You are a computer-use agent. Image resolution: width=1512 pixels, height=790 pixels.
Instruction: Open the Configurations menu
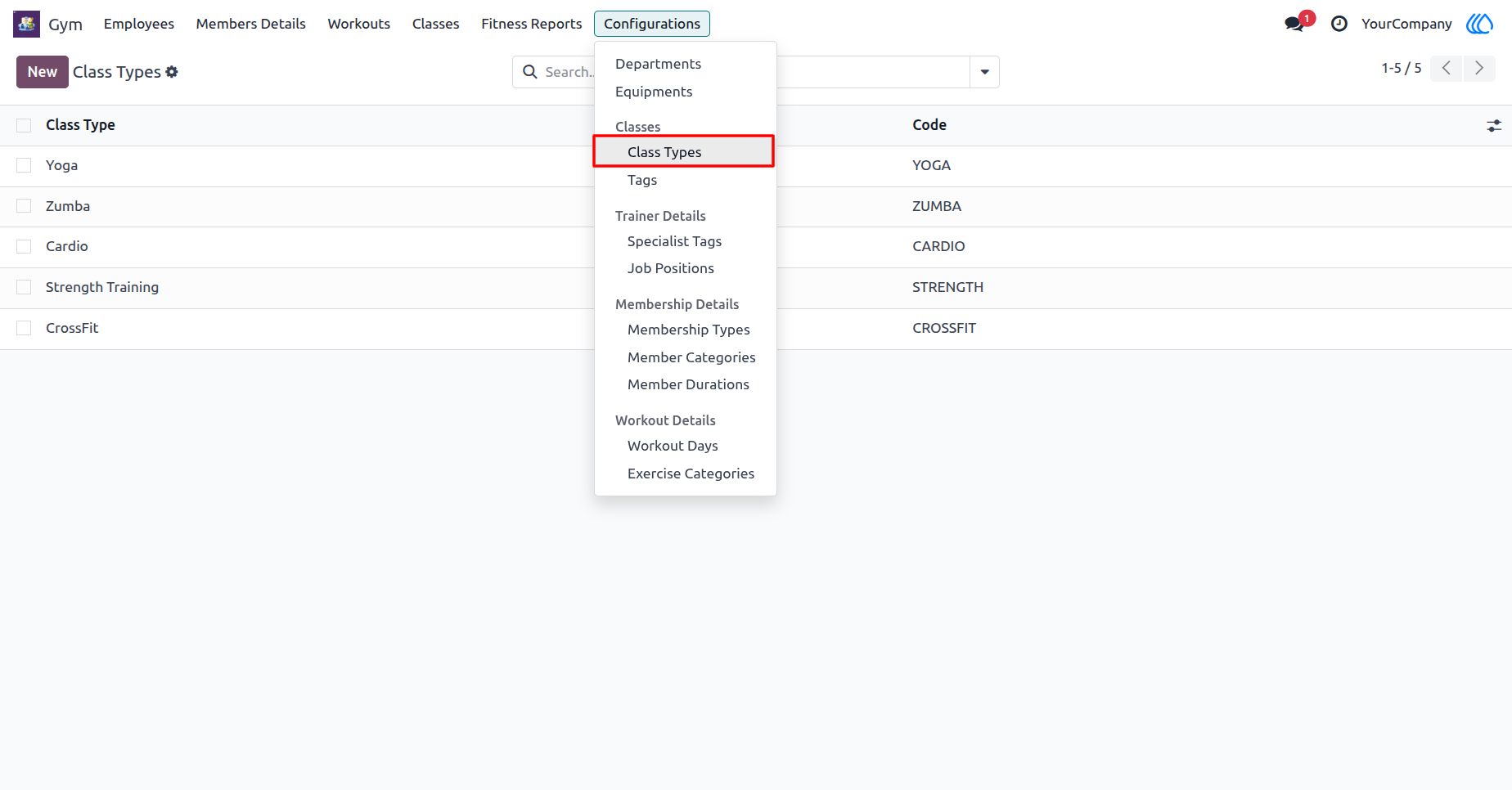click(652, 24)
